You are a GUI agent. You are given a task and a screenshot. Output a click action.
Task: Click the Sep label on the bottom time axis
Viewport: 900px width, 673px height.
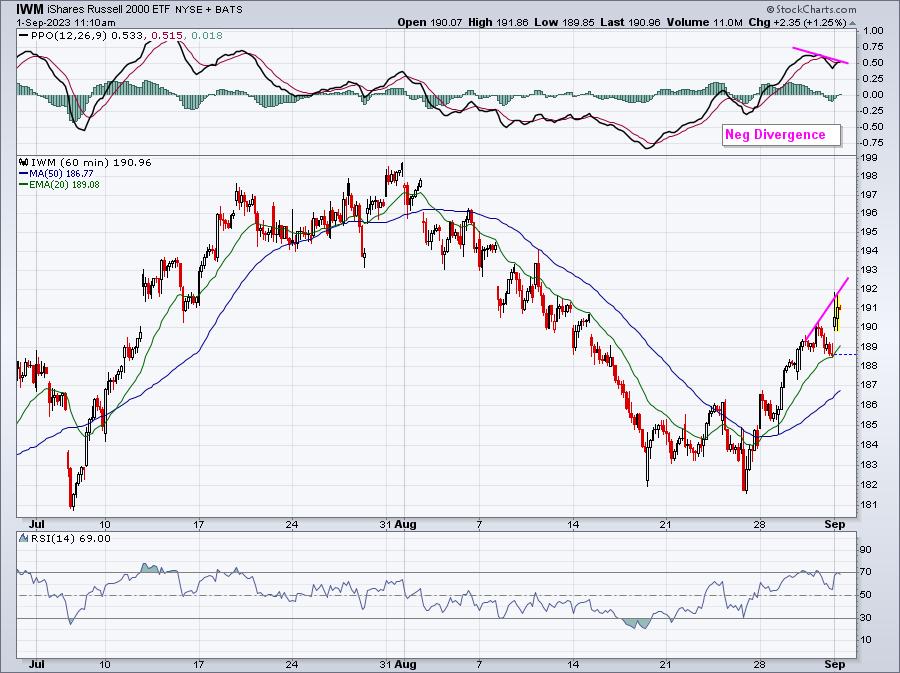point(835,664)
